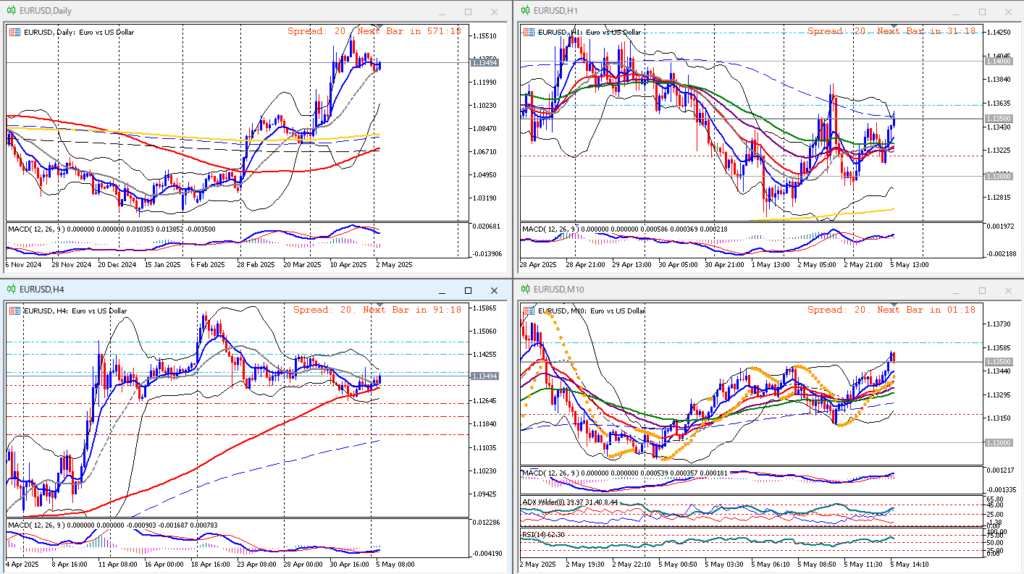Minimize the EURUSD,H4 chart window
This screenshot has height=574, width=1024.
pos(442,291)
